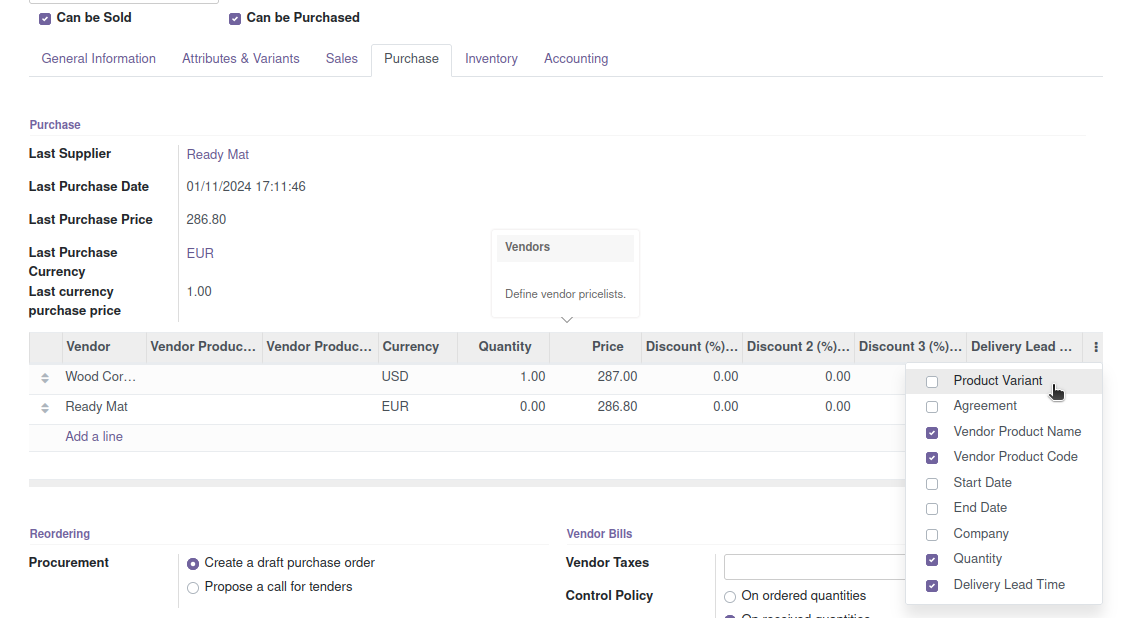This screenshot has width=1123, height=618.
Task: Uncheck the Can be Sold checkbox
Action: pos(45,18)
